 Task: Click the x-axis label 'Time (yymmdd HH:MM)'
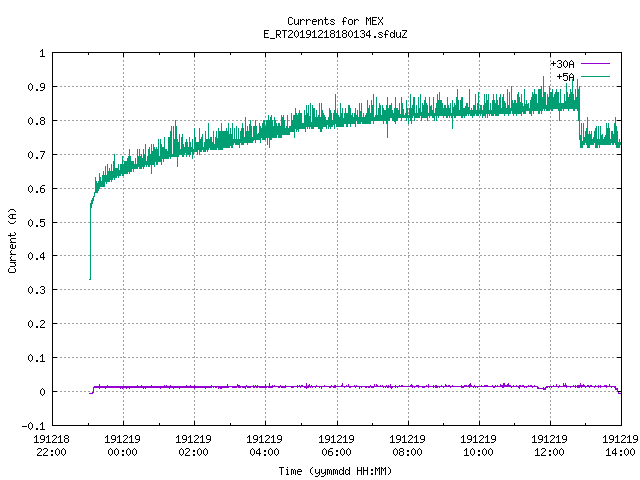click(335, 471)
